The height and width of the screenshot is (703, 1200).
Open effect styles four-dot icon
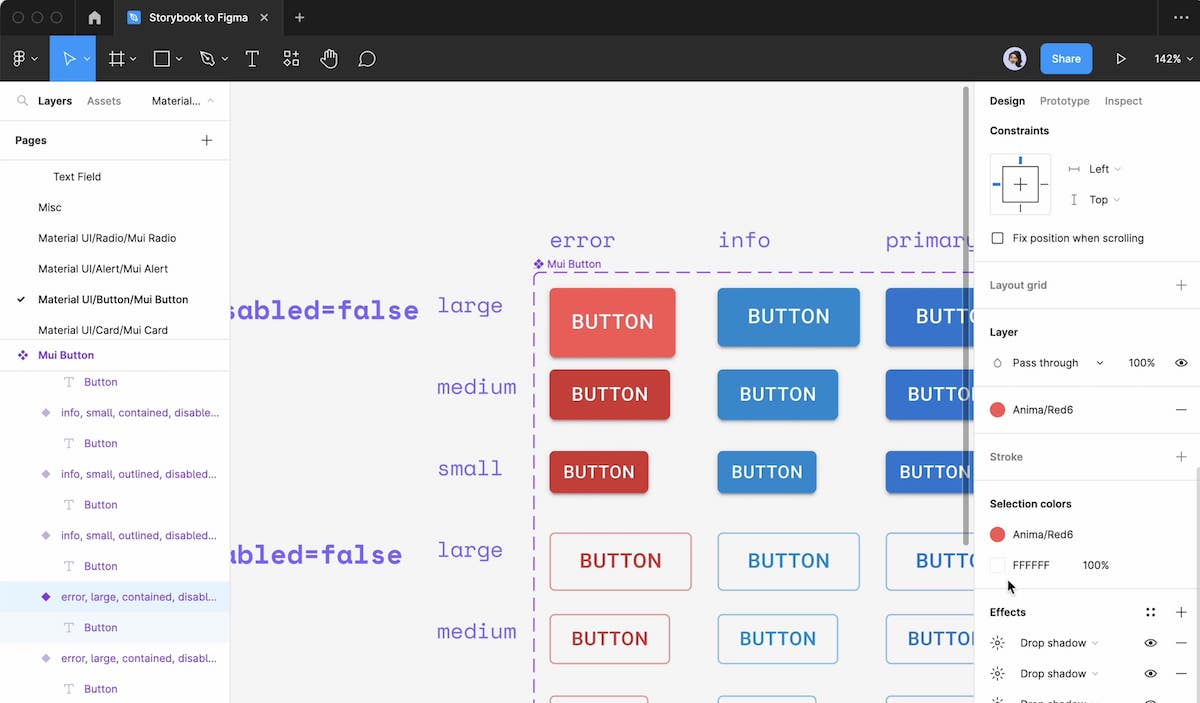click(1151, 612)
